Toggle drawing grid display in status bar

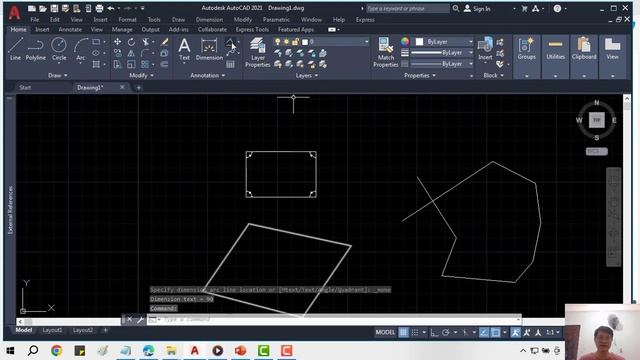tap(403, 332)
